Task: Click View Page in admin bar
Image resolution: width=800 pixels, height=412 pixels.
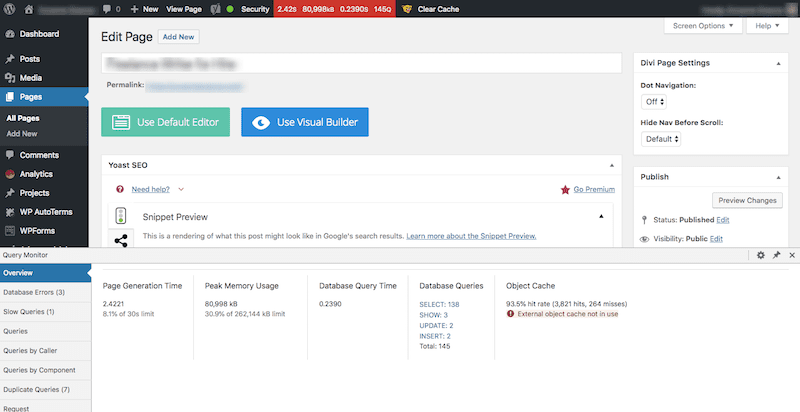Action: pos(184,9)
